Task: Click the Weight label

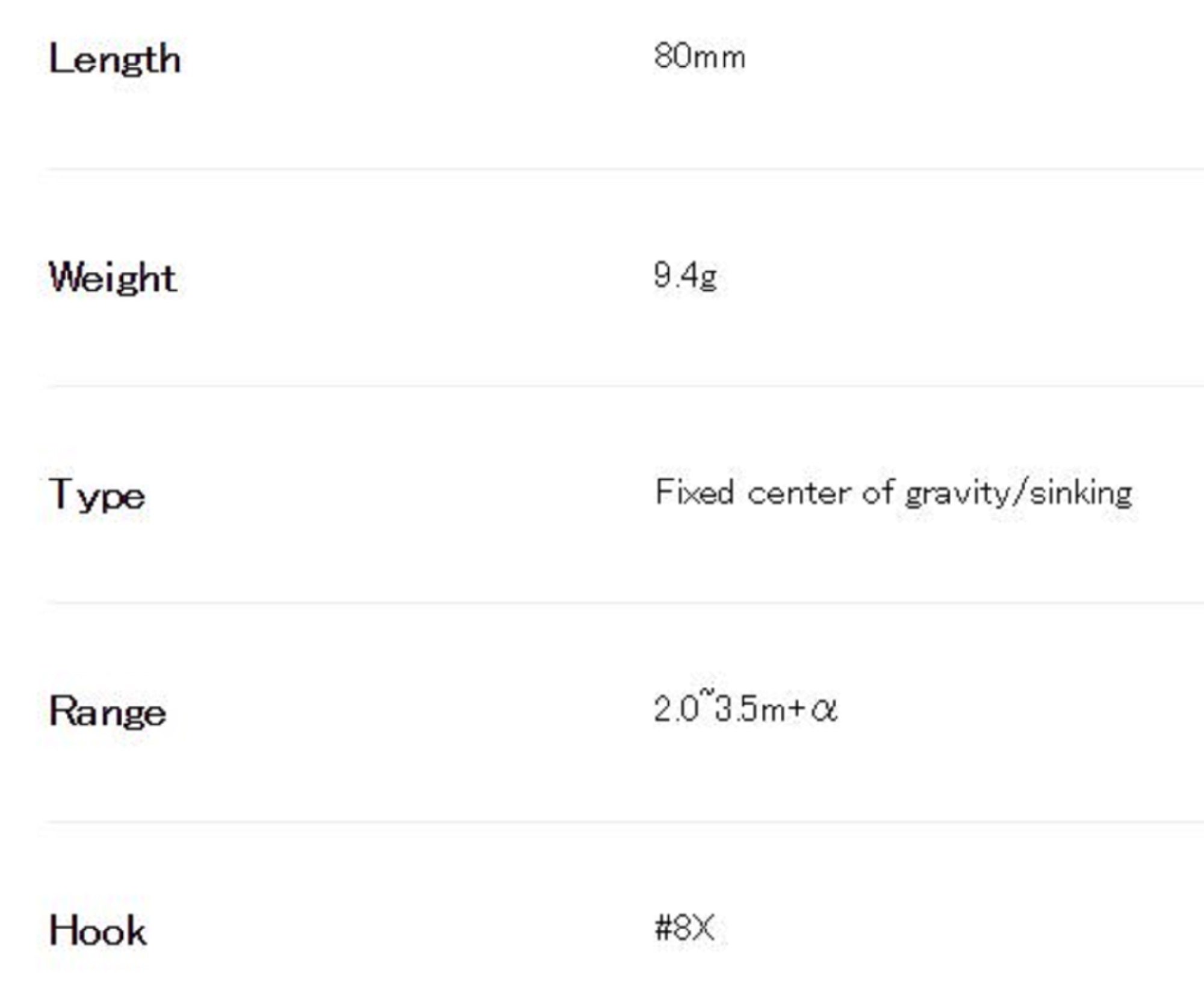Action: point(113,278)
